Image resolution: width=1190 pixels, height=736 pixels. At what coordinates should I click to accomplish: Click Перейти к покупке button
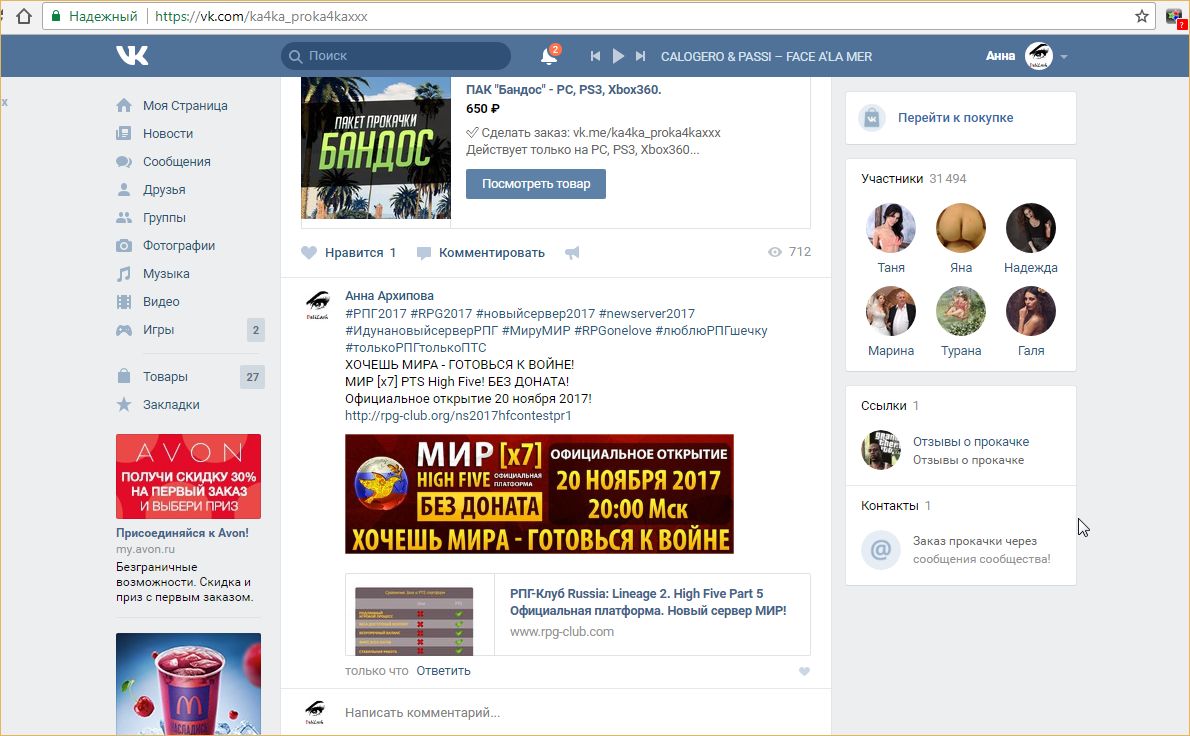954,118
